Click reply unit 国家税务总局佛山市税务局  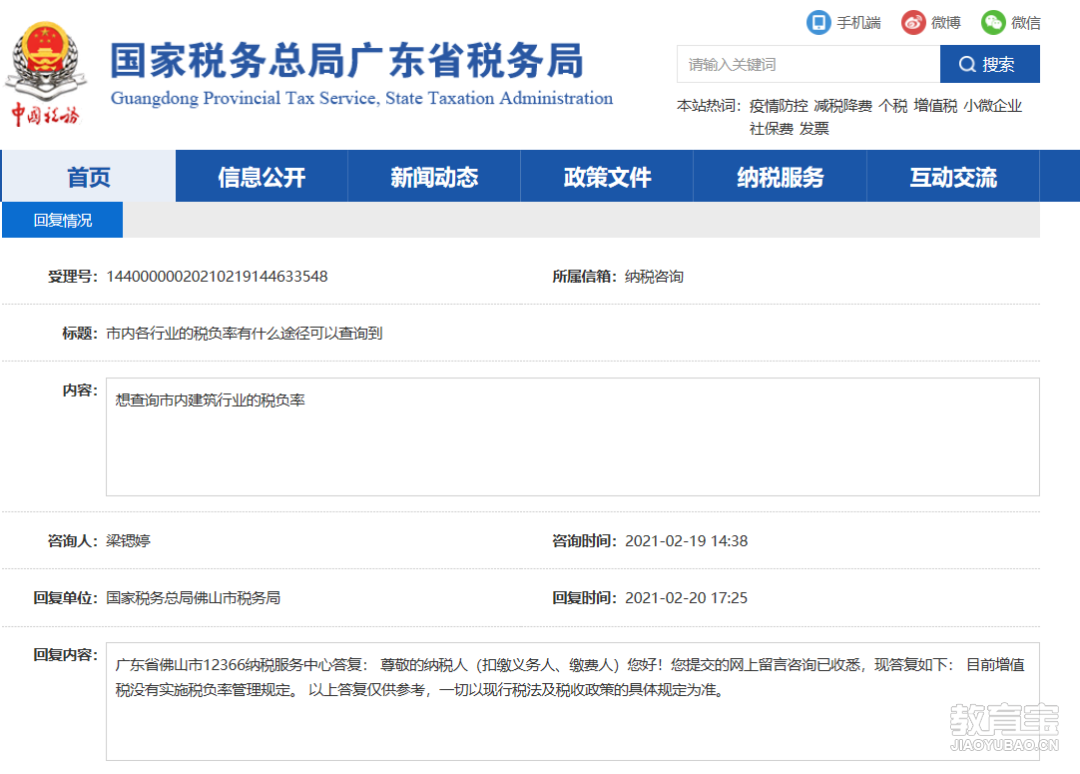click(193, 598)
